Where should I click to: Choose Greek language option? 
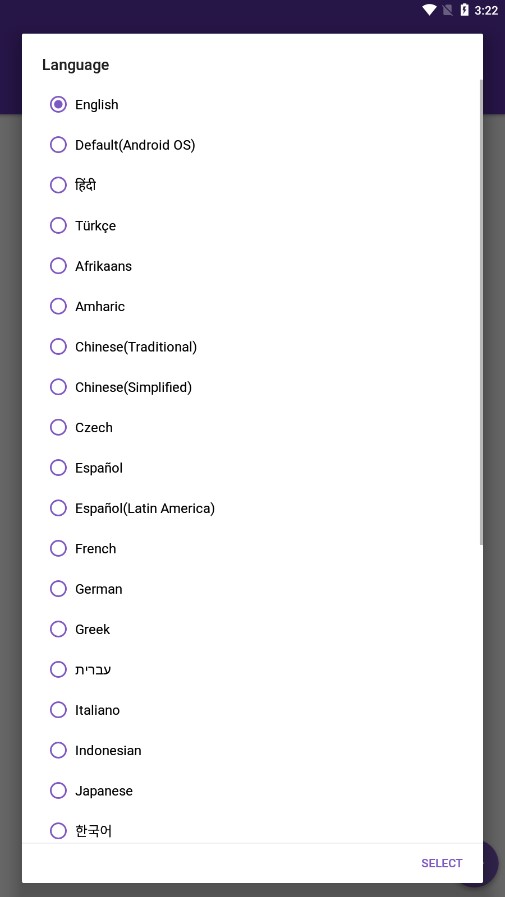252,629
